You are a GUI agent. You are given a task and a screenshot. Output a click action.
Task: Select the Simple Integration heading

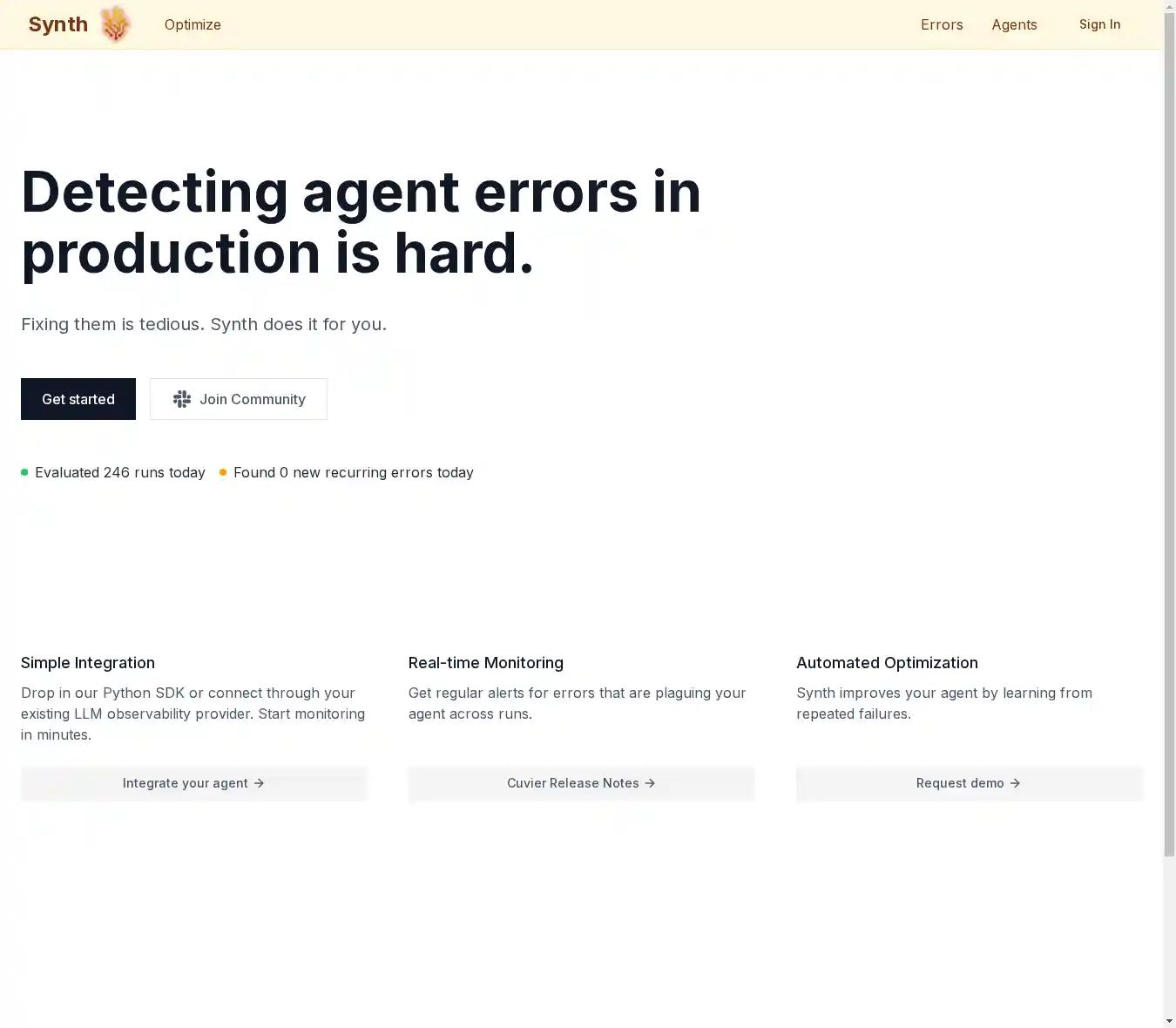(x=88, y=663)
